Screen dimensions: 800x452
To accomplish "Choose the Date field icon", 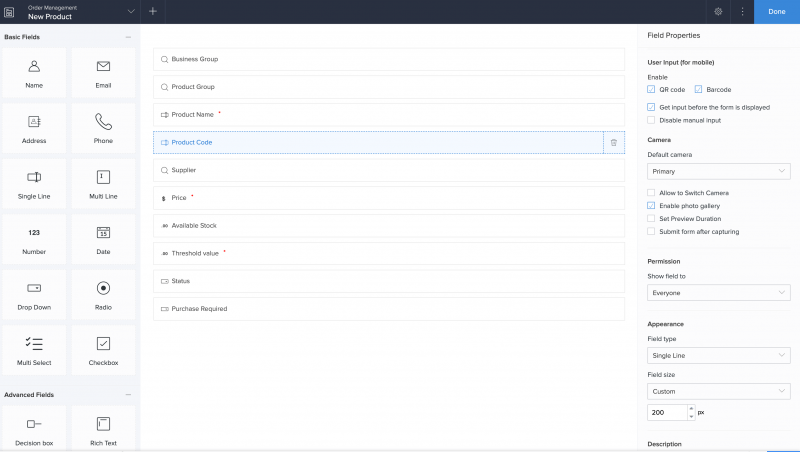I will tap(103, 232).
